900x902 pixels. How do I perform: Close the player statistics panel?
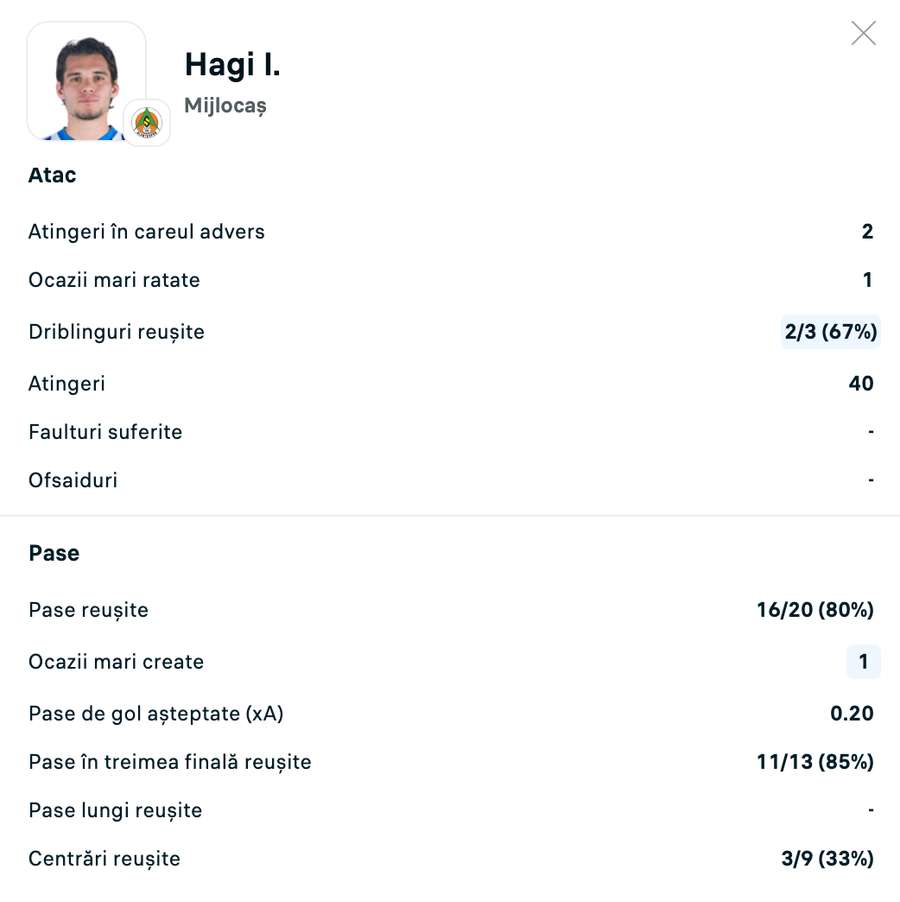pyautogui.click(x=863, y=32)
